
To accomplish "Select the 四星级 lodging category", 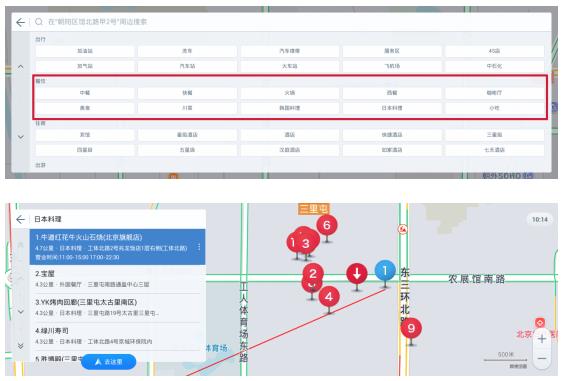I will 85,150.
